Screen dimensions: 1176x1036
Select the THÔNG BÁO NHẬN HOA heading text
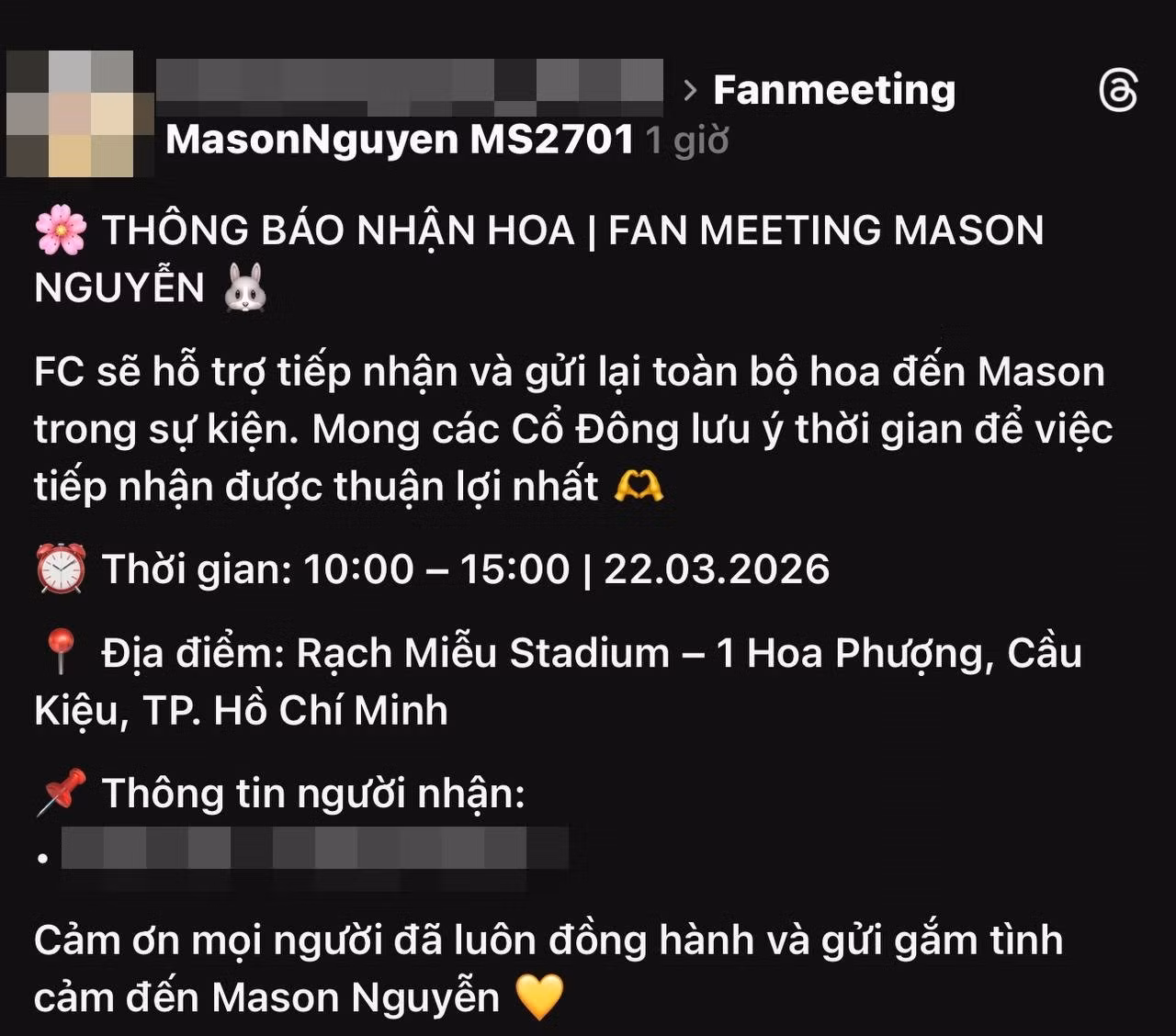(x=338, y=230)
